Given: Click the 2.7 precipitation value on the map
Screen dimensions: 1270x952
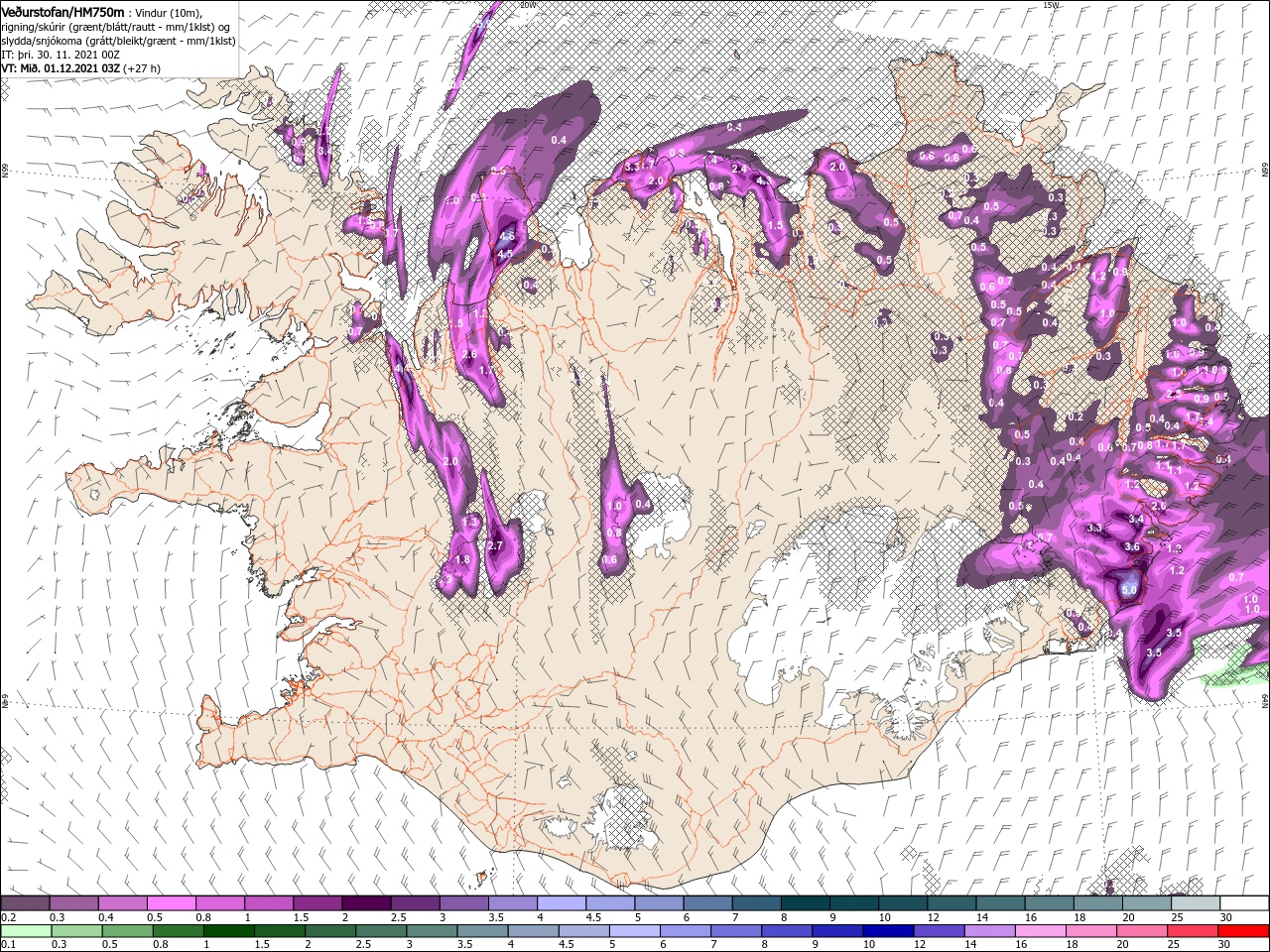Looking at the screenshot, I should click(497, 546).
